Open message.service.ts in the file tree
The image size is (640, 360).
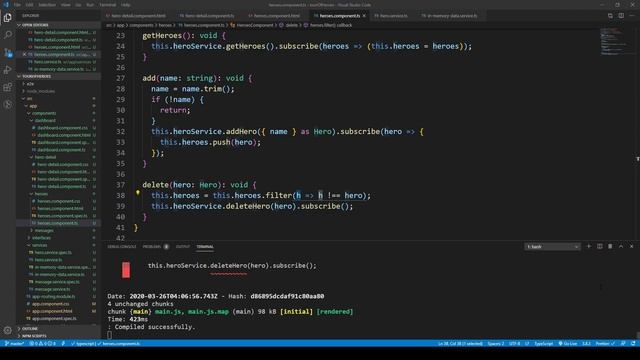(x=52, y=289)
